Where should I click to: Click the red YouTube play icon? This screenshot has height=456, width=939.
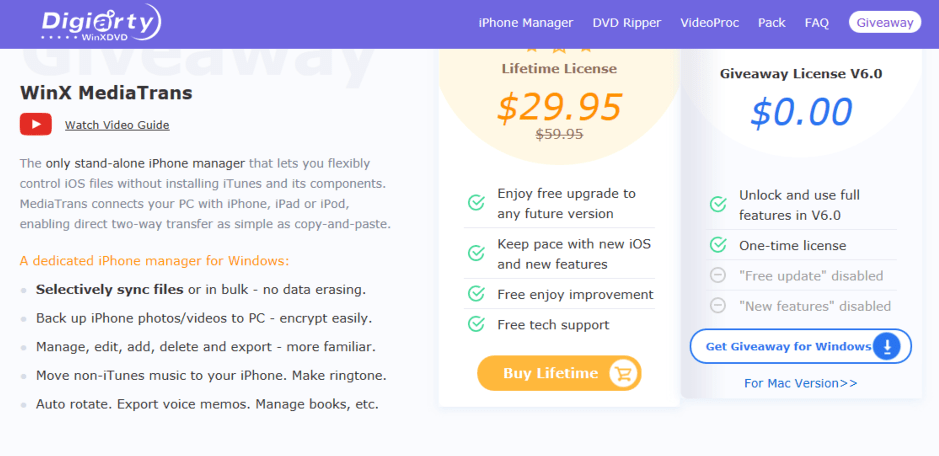pos(36,124)
